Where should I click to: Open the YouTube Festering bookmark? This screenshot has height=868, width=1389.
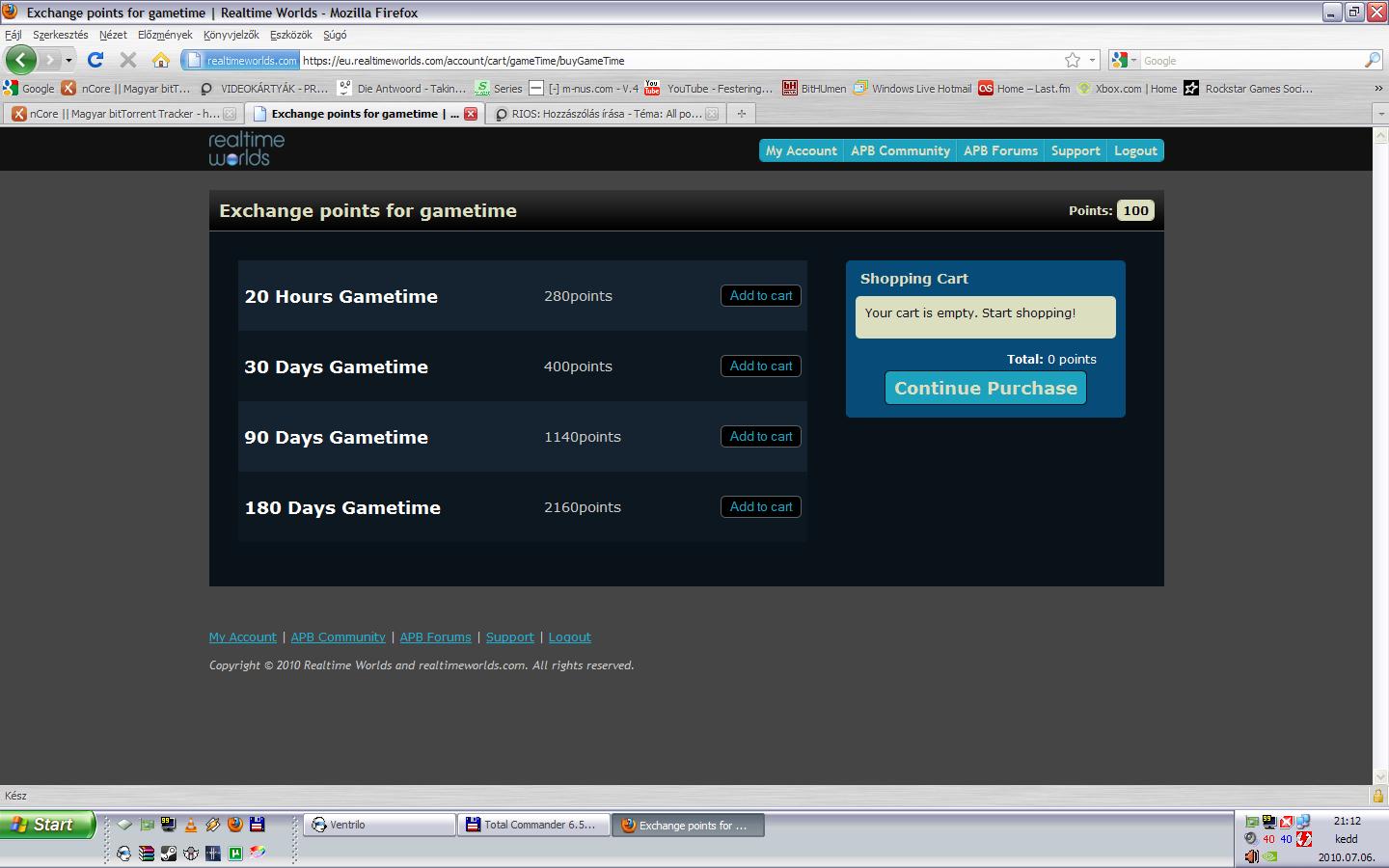pyautogui.click(x=709, y=88)
